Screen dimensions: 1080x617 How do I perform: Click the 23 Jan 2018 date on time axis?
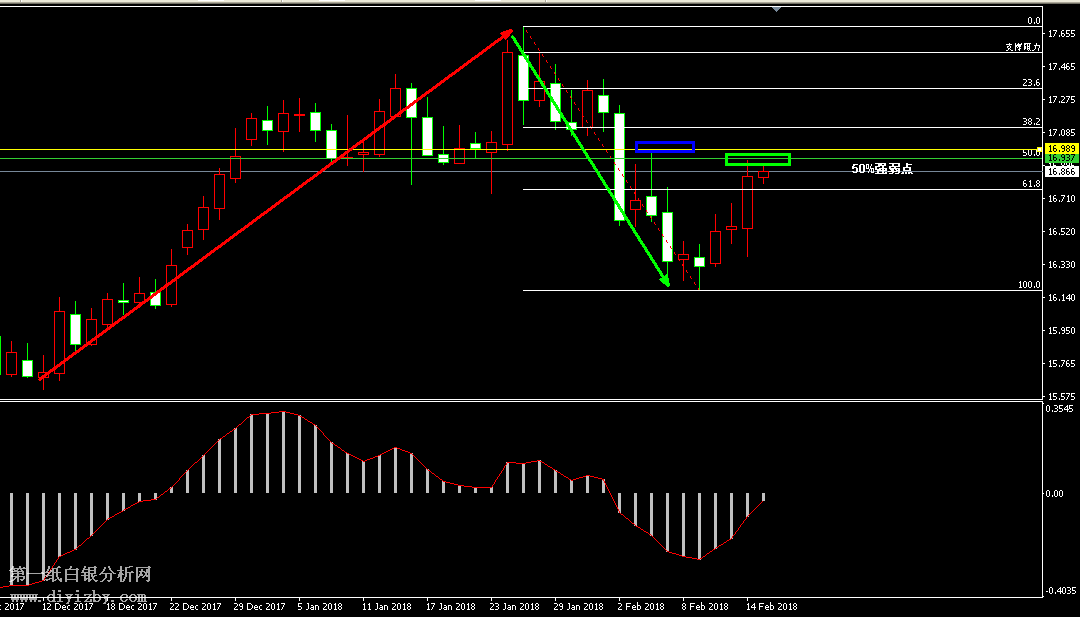514,606
